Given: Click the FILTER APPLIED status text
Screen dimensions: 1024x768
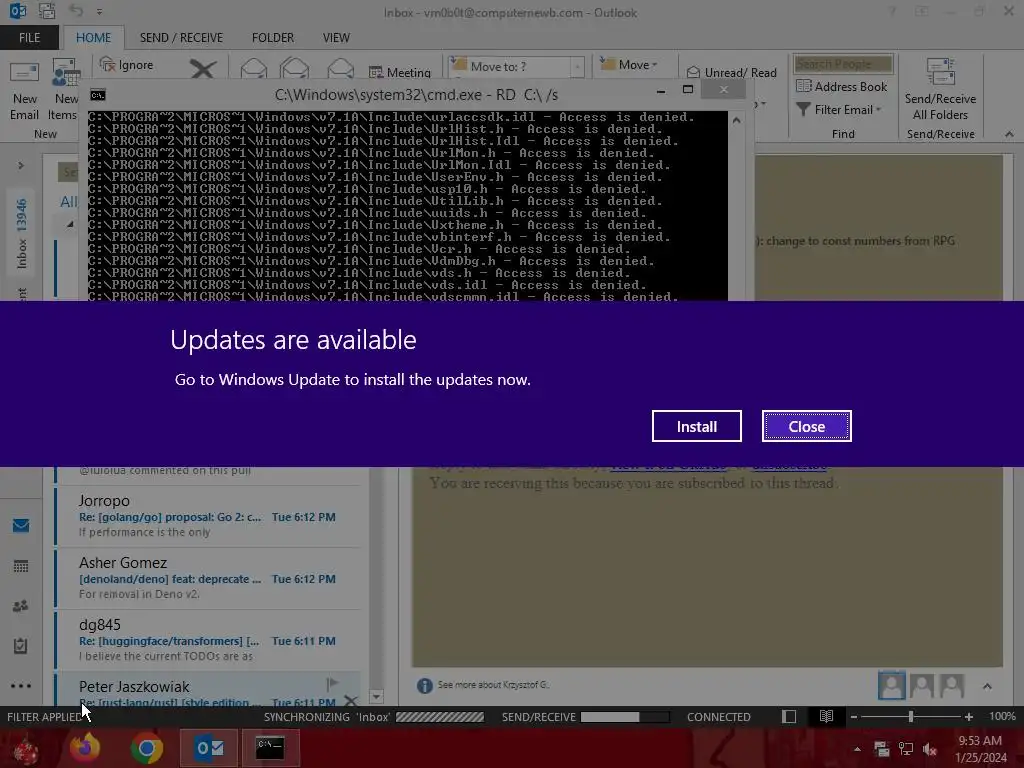Looking at the screenshot, I should (x=44, y=717).
